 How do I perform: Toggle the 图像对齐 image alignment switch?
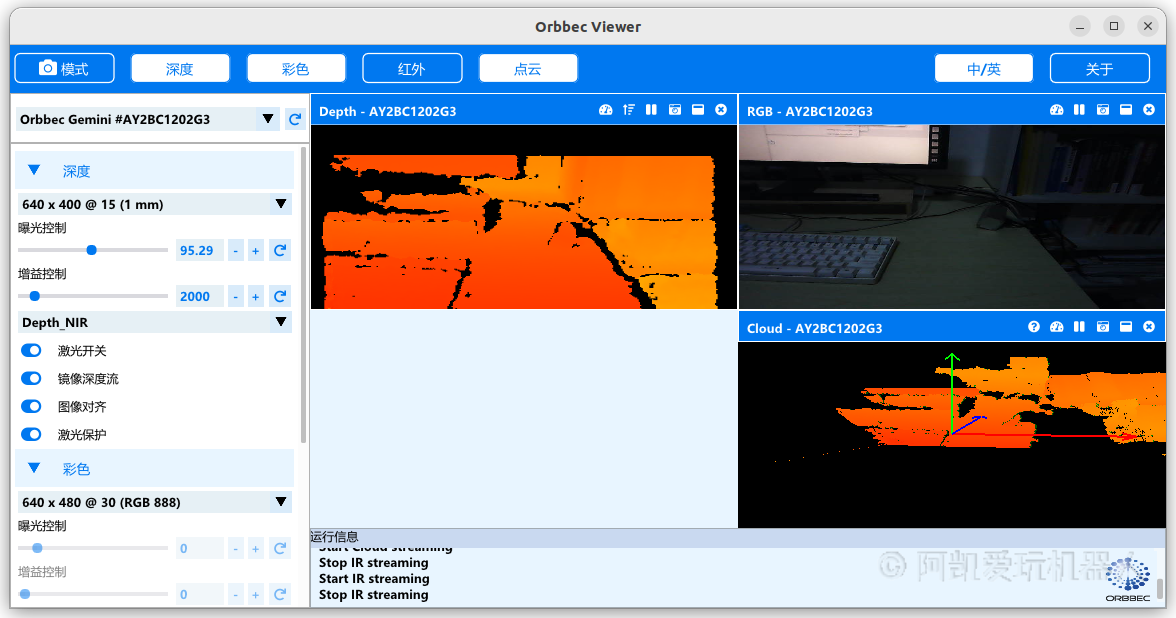32,406
